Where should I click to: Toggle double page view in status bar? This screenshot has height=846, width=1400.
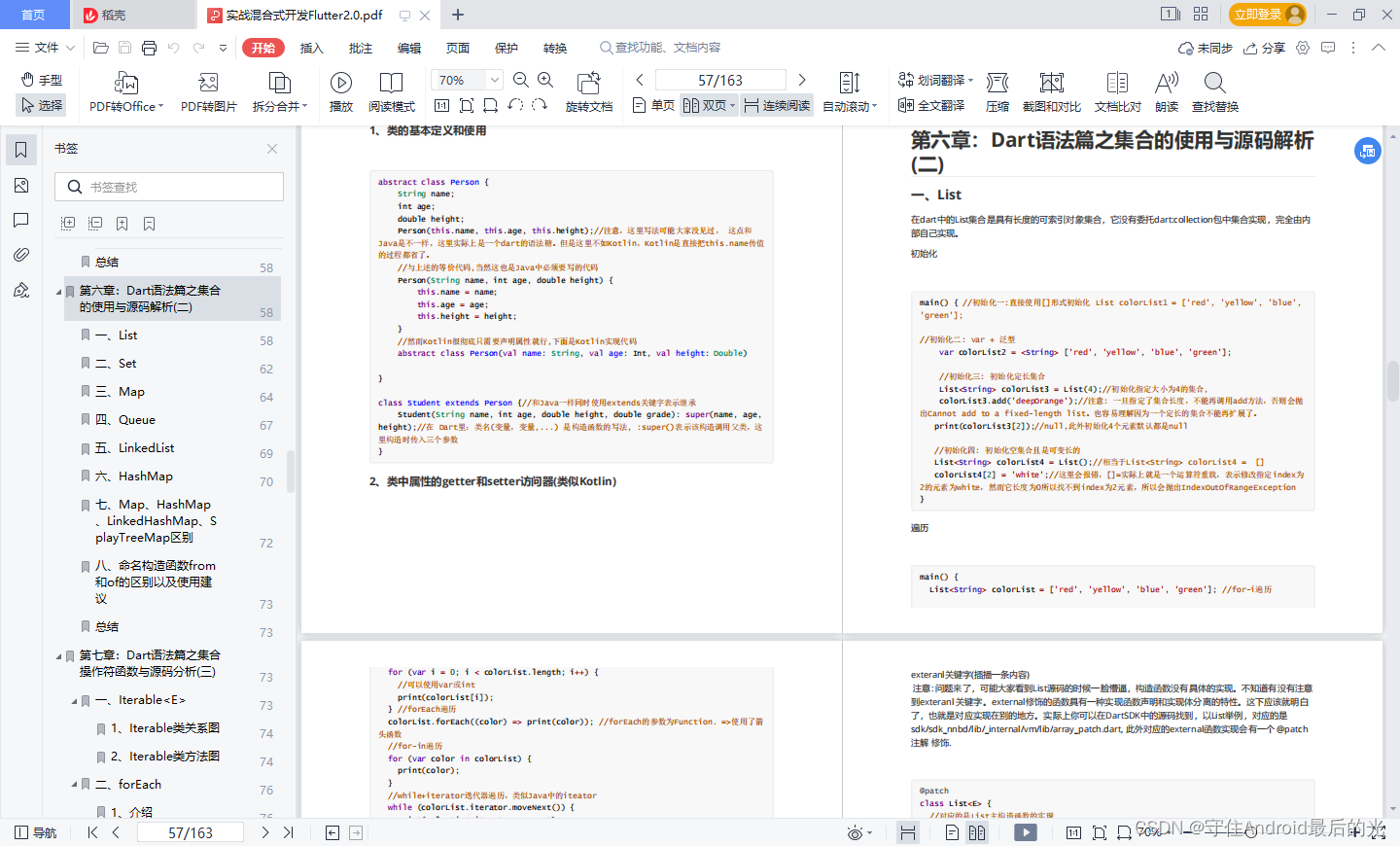pyautogui.click(x=977, y=832)
